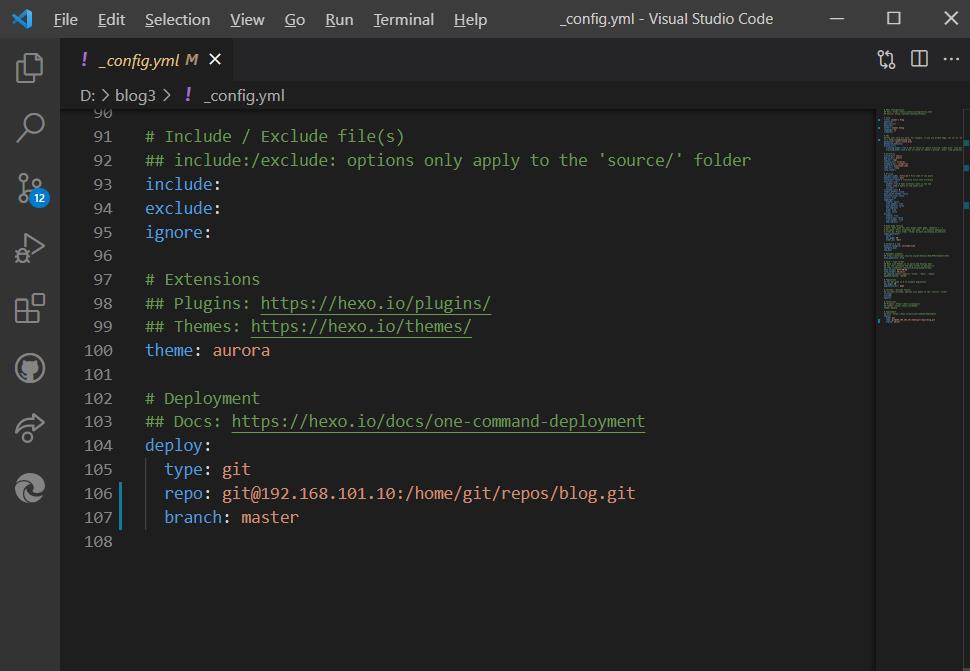Image resolution: width=970 pixels, height=671 pixels.
Task: Click the 'master' branch value
Action: point(270,518)
